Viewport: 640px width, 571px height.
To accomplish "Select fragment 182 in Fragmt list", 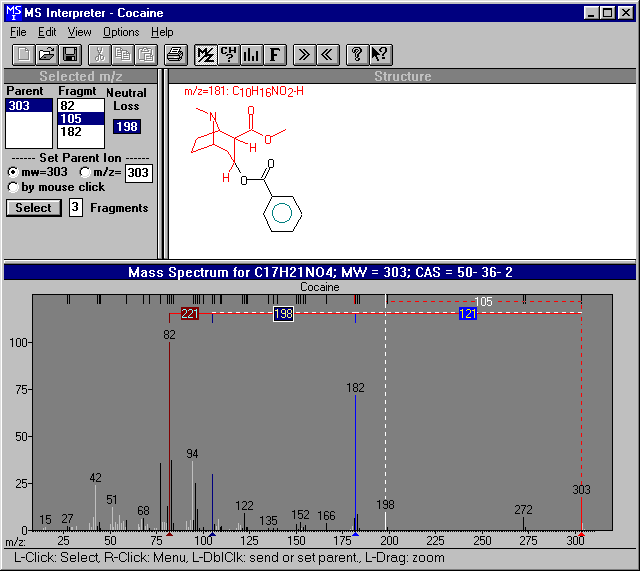I will [81, 132].
